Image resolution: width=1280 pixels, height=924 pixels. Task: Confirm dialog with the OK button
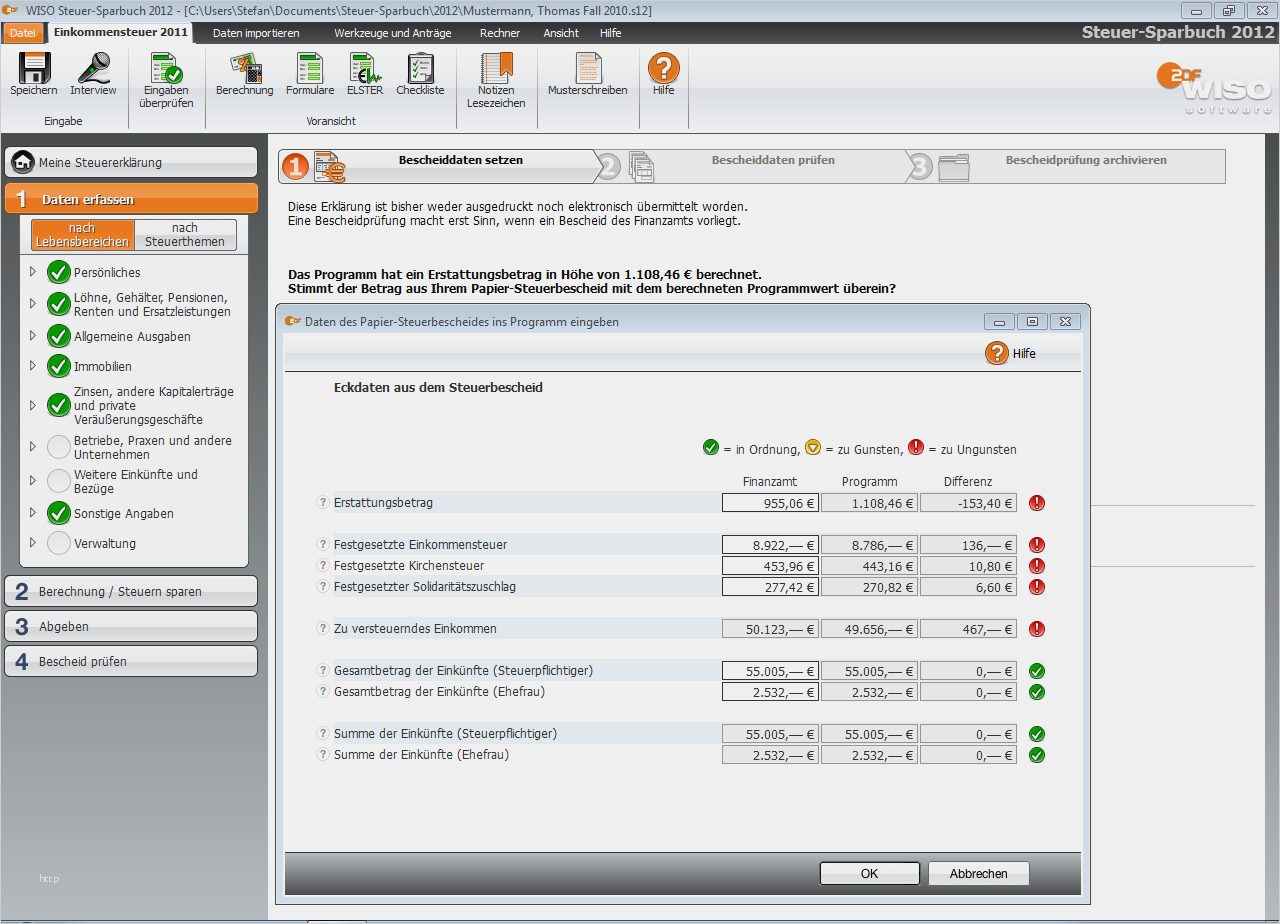point(869,873)
